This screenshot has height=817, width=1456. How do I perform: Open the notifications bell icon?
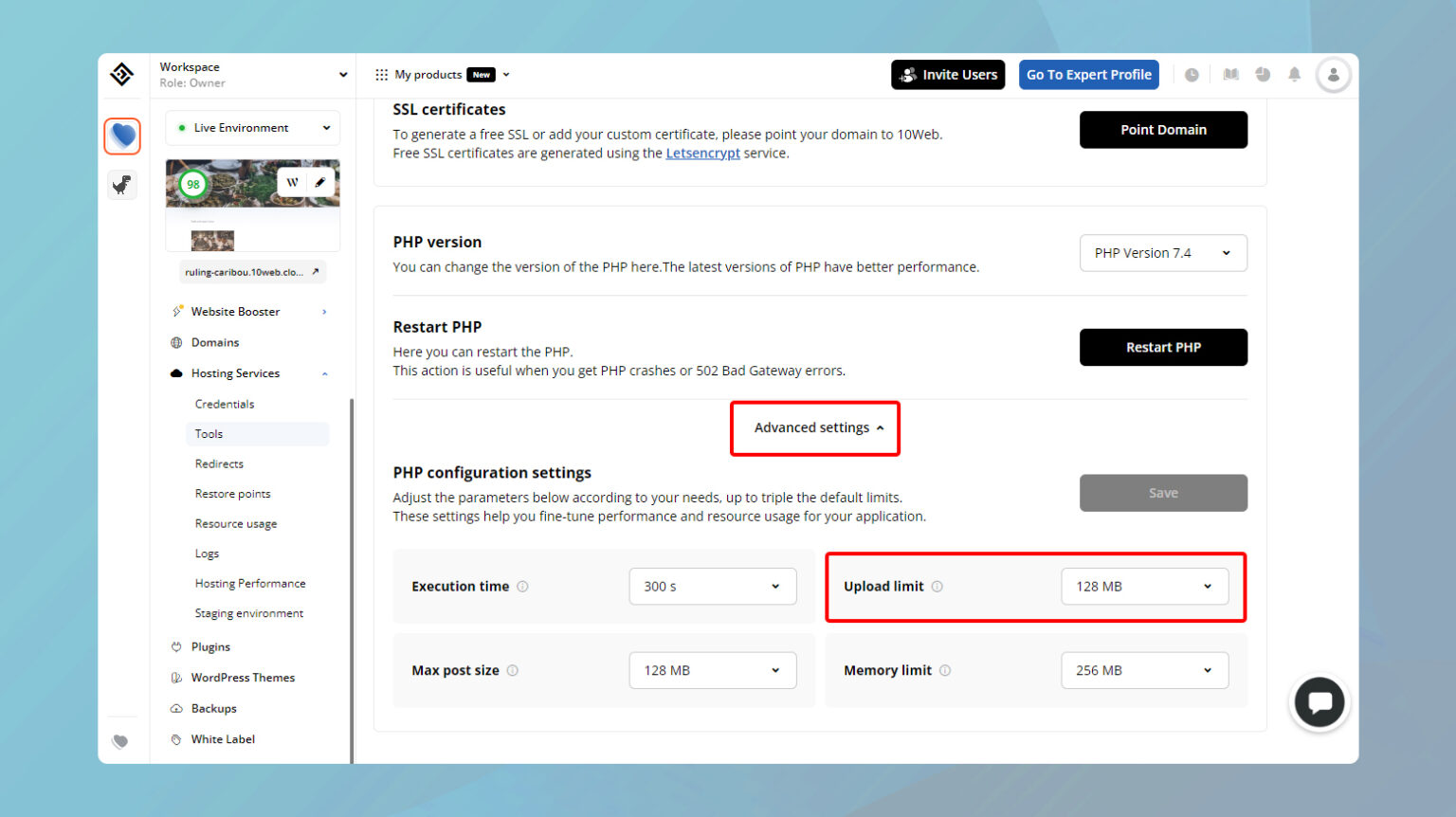(1295, 74)
